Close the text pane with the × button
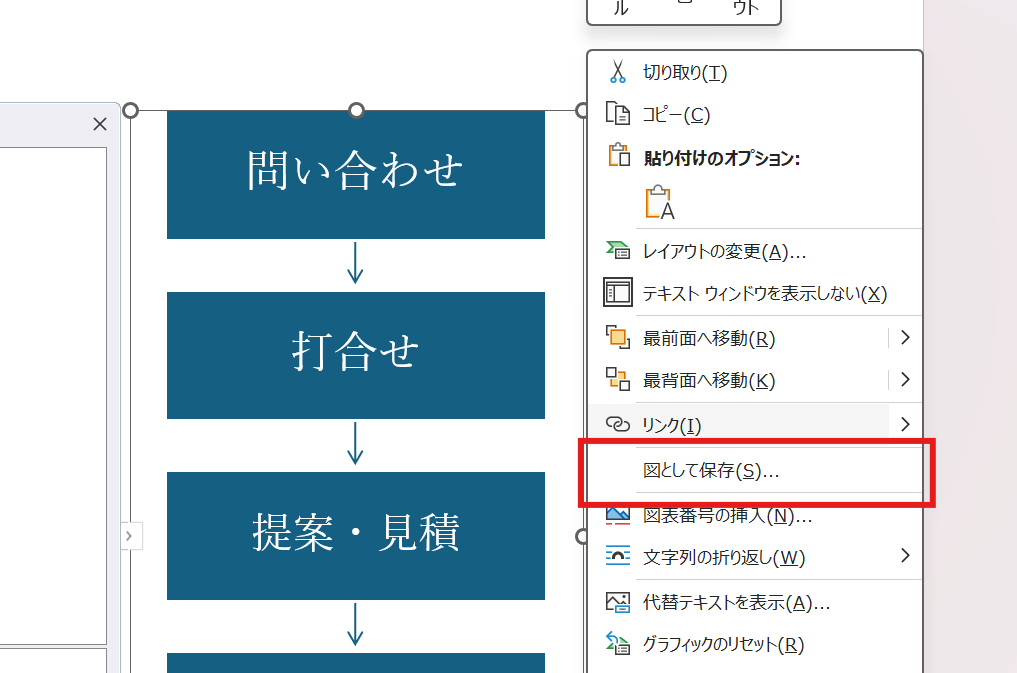This screenshot has width=1017, height=673. pyautogui.click(x=99, y=123)
